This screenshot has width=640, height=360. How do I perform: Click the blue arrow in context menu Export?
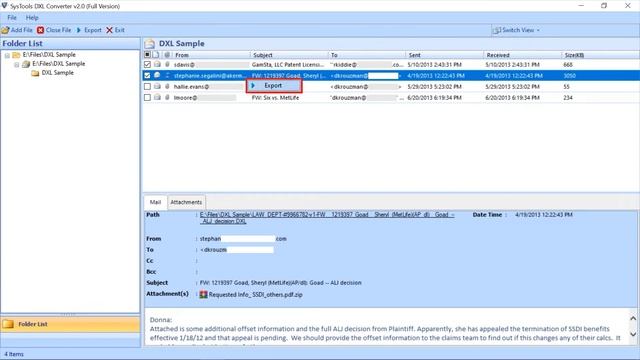coord(253,86)
